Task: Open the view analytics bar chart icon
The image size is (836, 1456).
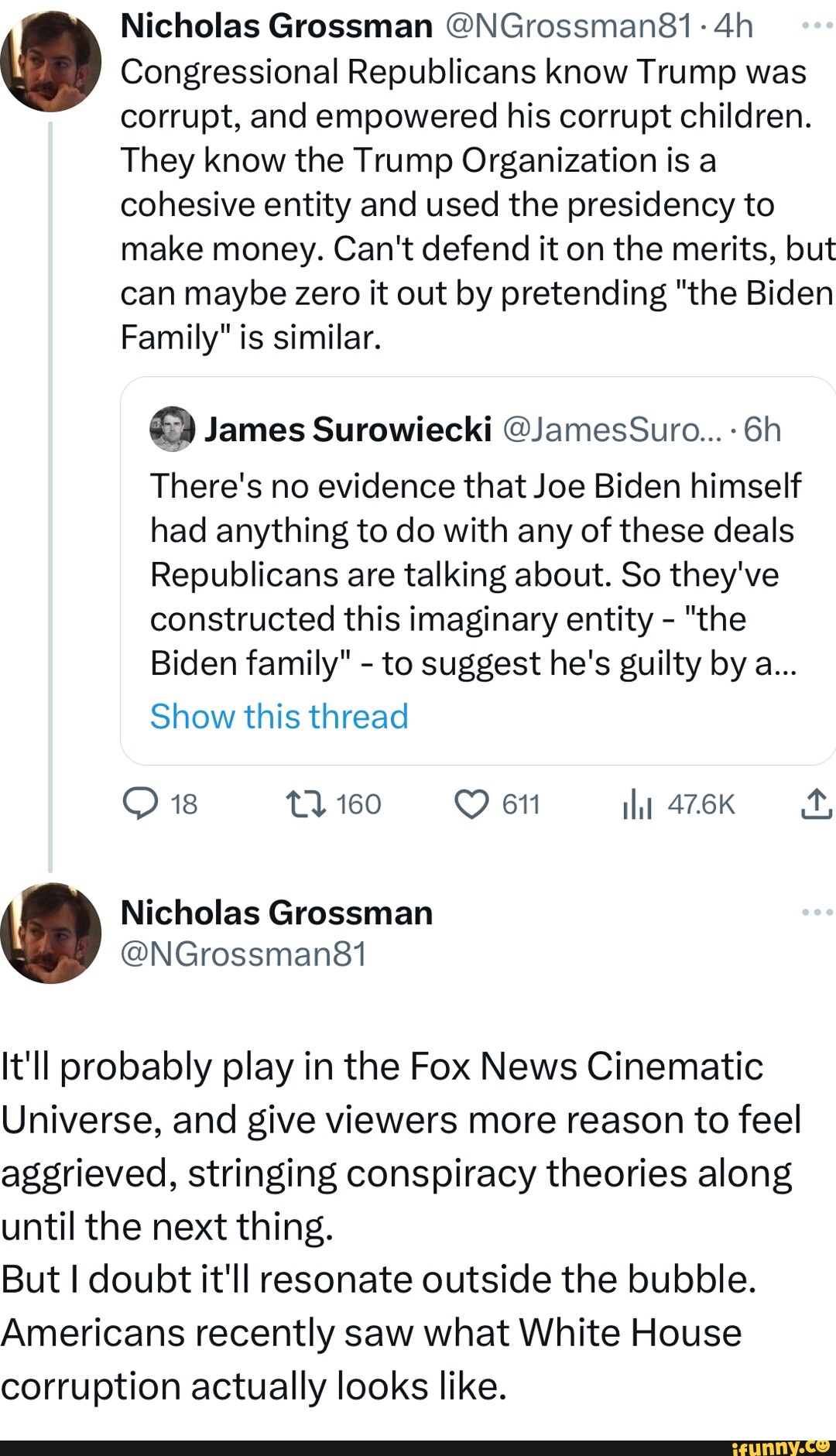Action: [x=637, y=805]
